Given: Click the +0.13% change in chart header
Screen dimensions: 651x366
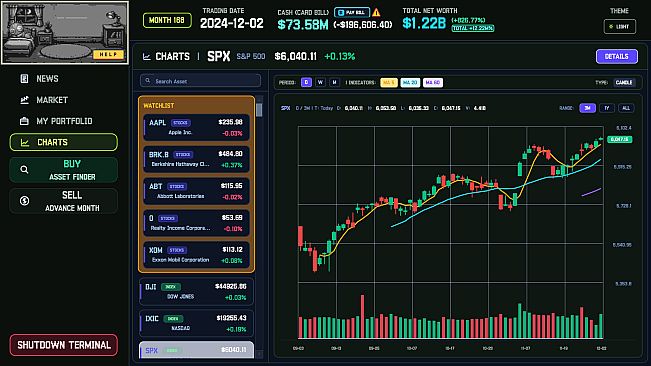Looking at the screenshot, I should [x=340, y=56].
